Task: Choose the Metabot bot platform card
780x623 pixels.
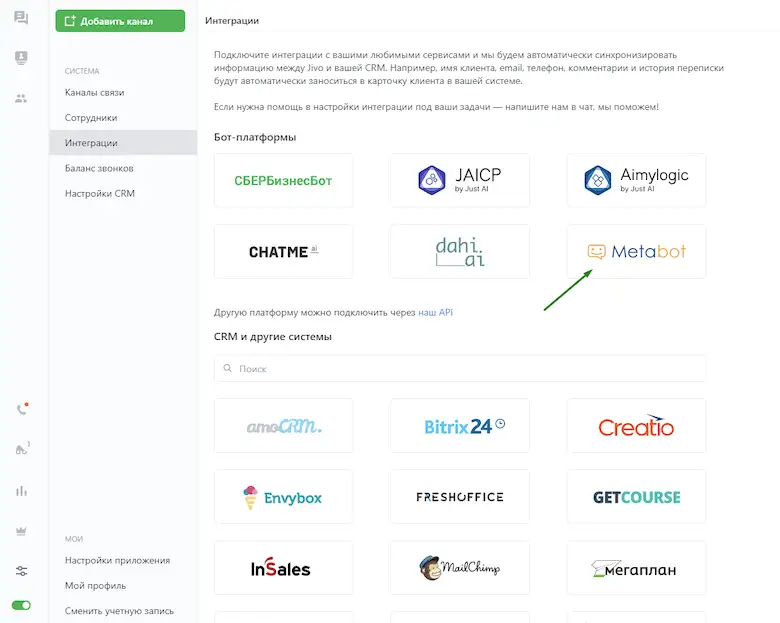Action: click(636, 251)
